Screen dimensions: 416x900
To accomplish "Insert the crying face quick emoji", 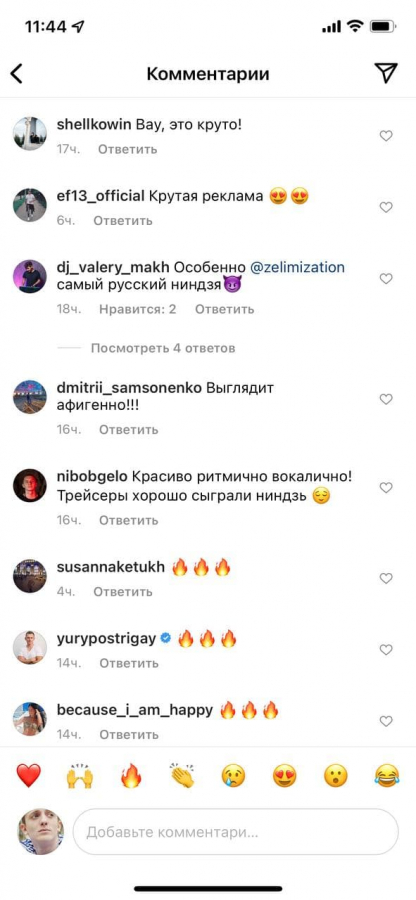I will pyautogui.click(x=234, y=776).
